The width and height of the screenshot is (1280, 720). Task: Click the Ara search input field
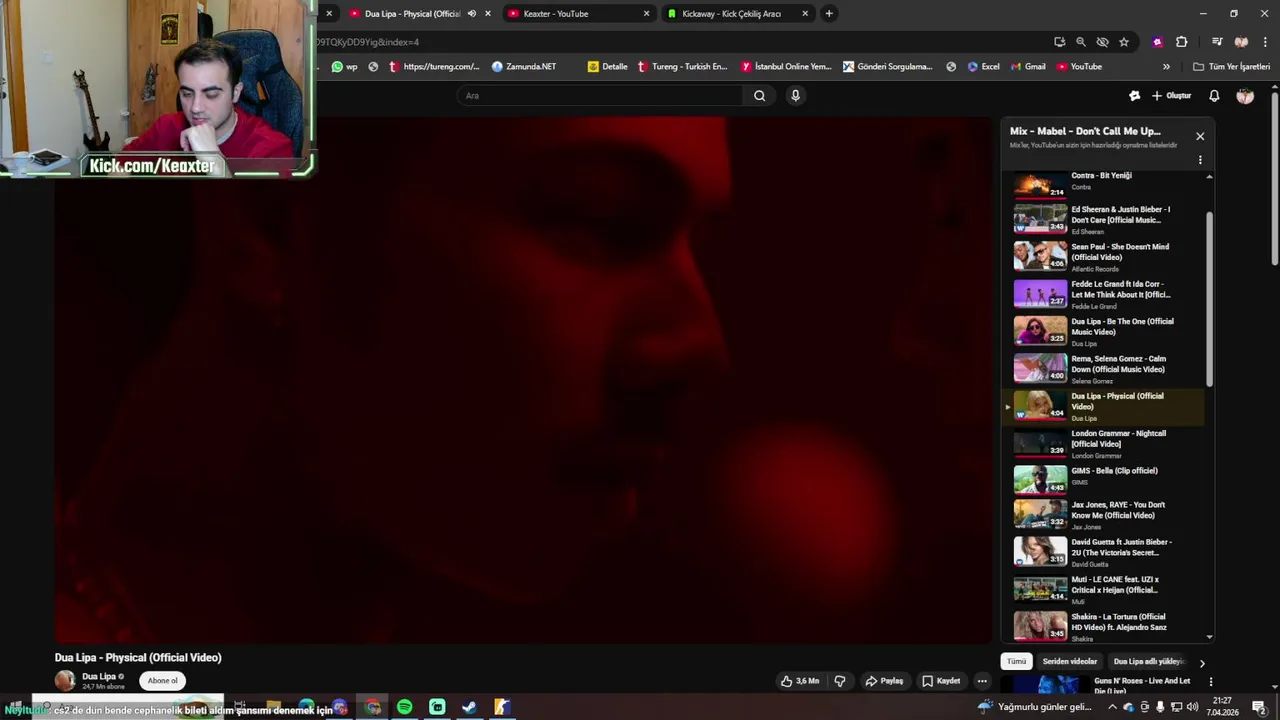pos(600,96)
